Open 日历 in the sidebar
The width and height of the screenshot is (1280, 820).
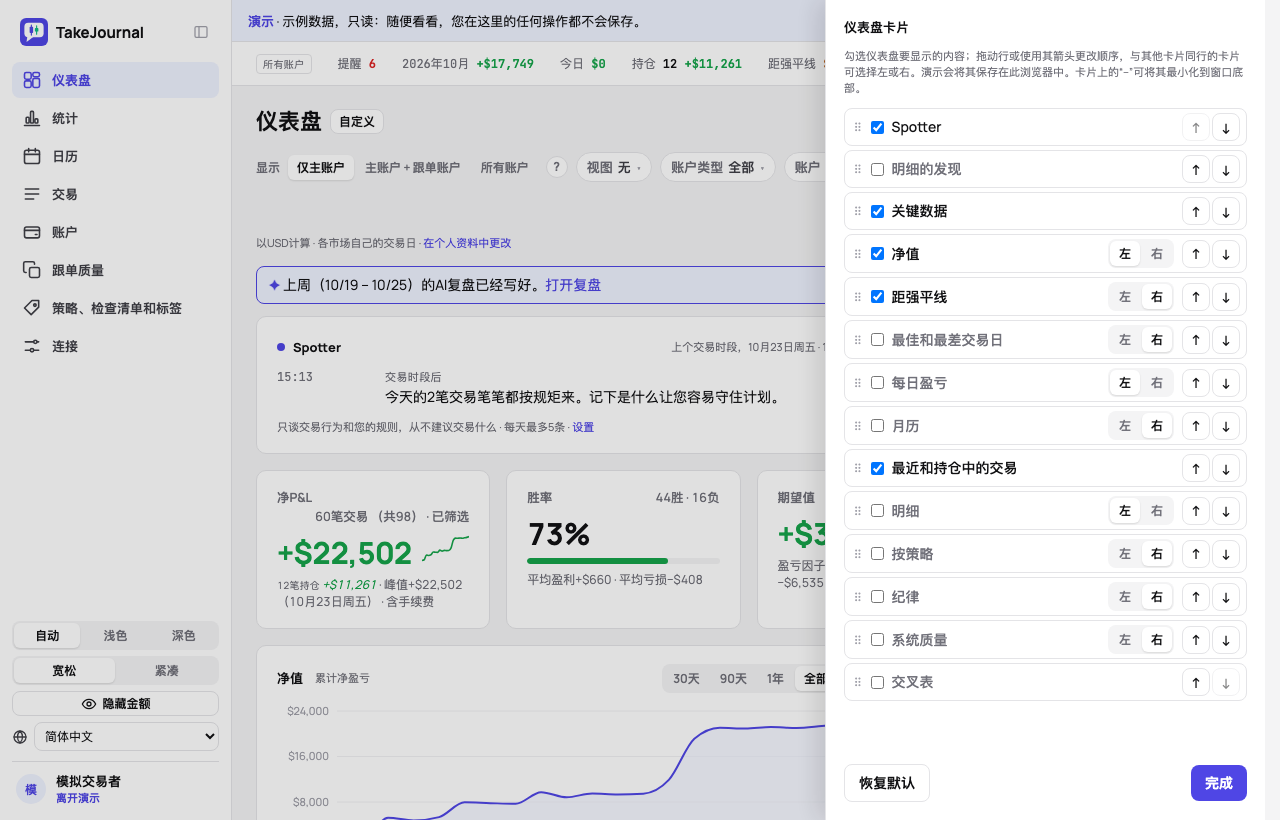(x=115, y=156)
